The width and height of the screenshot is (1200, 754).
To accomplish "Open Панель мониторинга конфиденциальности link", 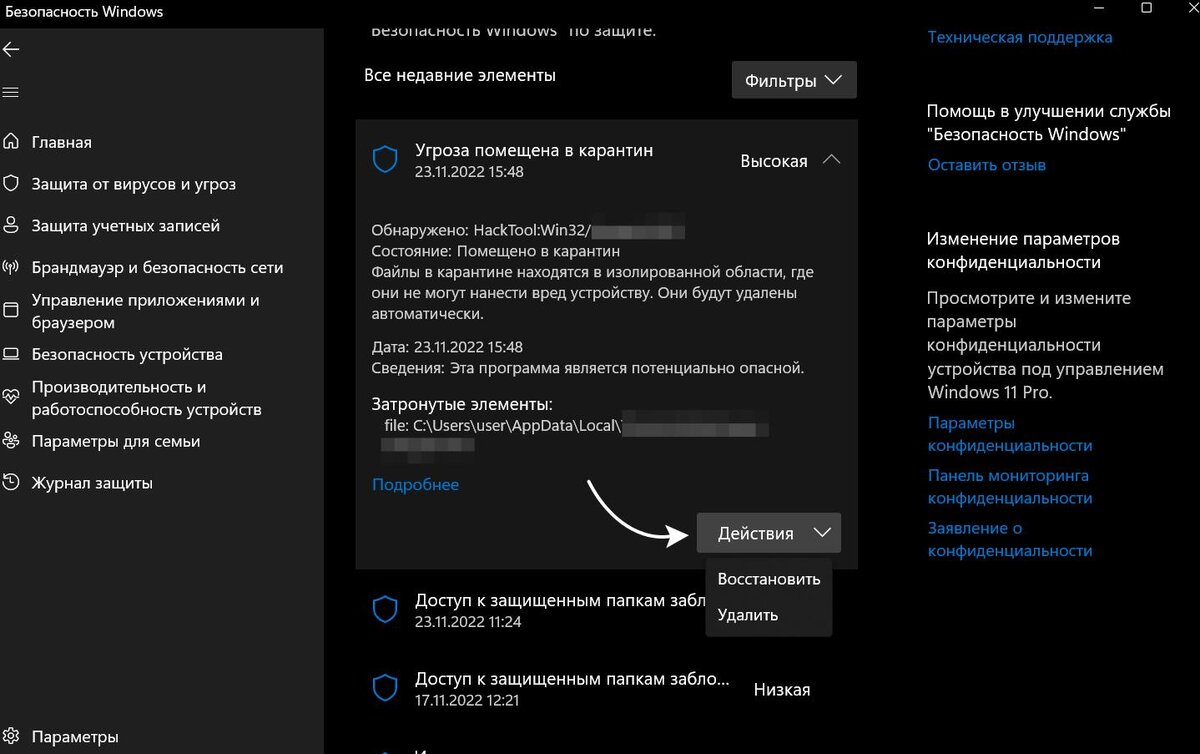I will (x=1010, y=486).
